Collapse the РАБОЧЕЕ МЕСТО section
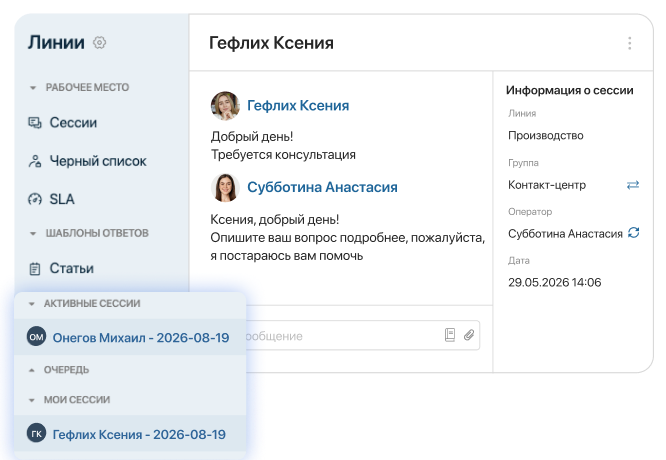 point(33,88)
